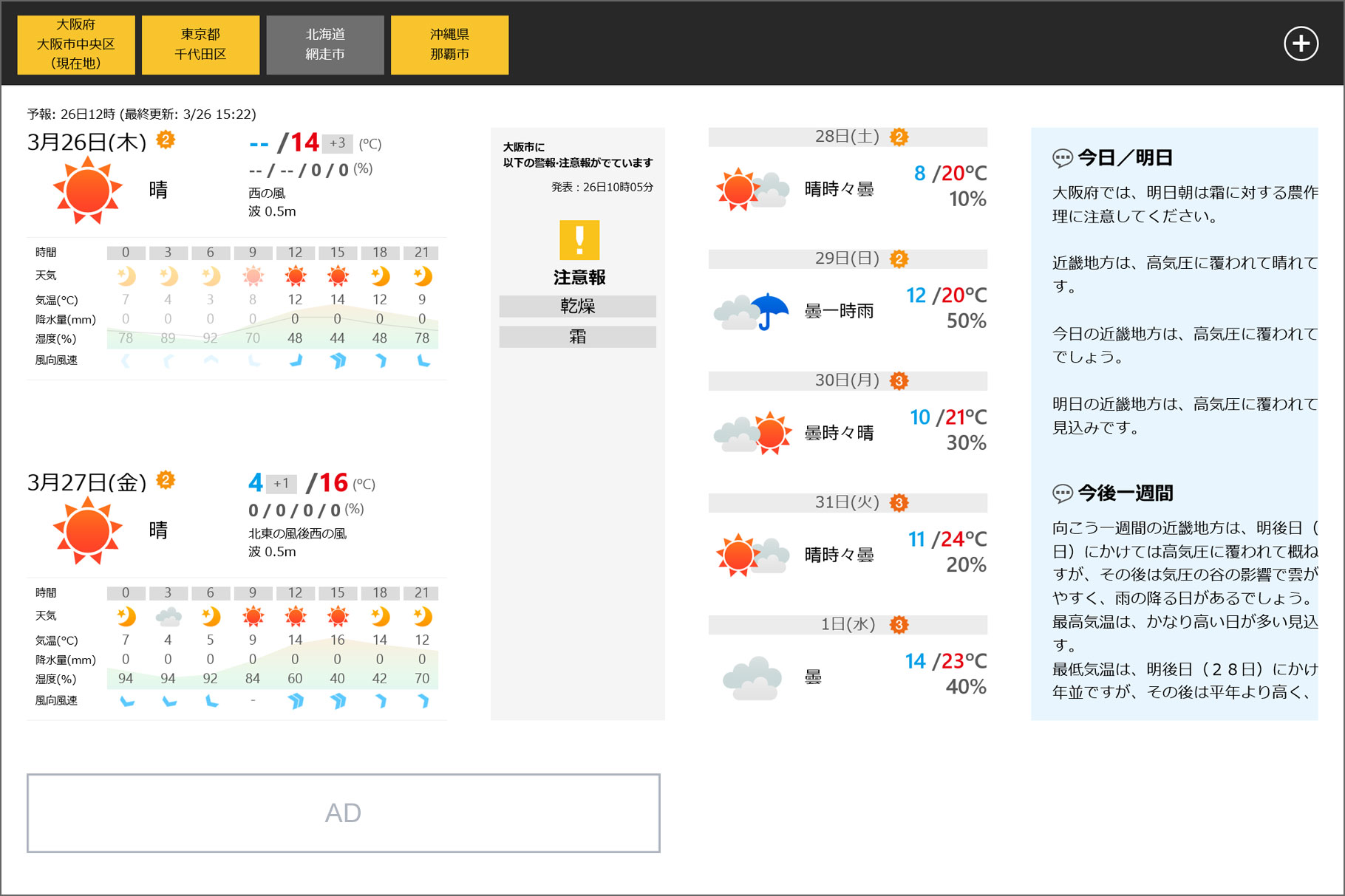Select the 31日(火) forecast header

coord(848,502)
